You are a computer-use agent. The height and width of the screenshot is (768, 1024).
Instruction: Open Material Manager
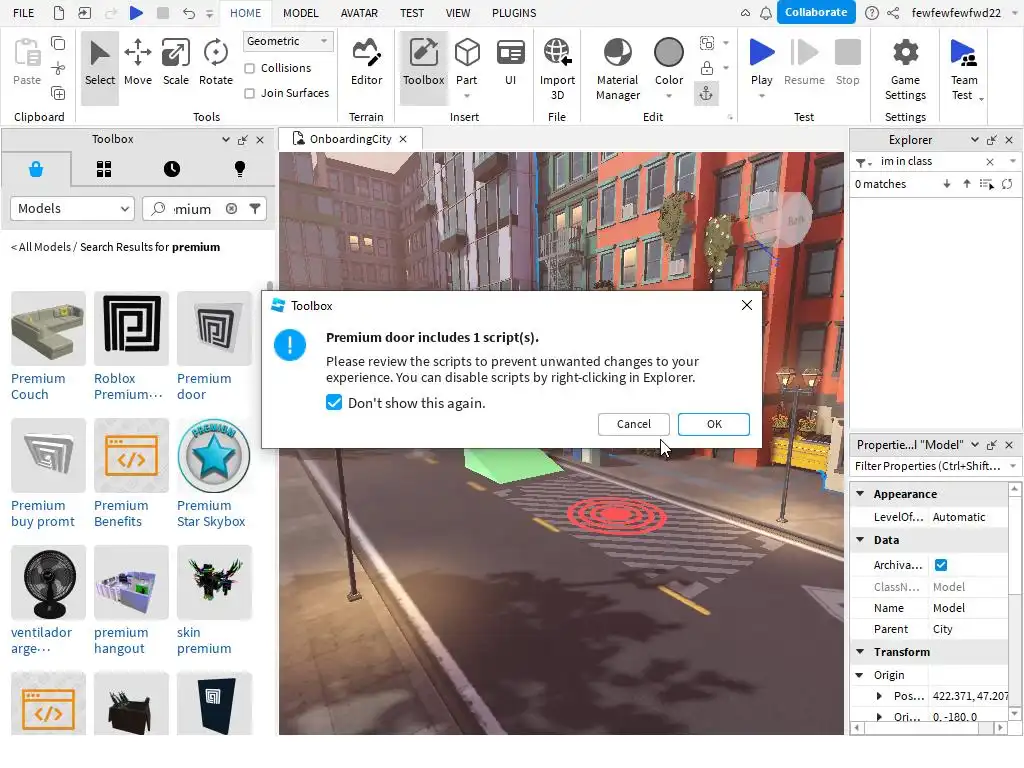[x=617, y=69]
